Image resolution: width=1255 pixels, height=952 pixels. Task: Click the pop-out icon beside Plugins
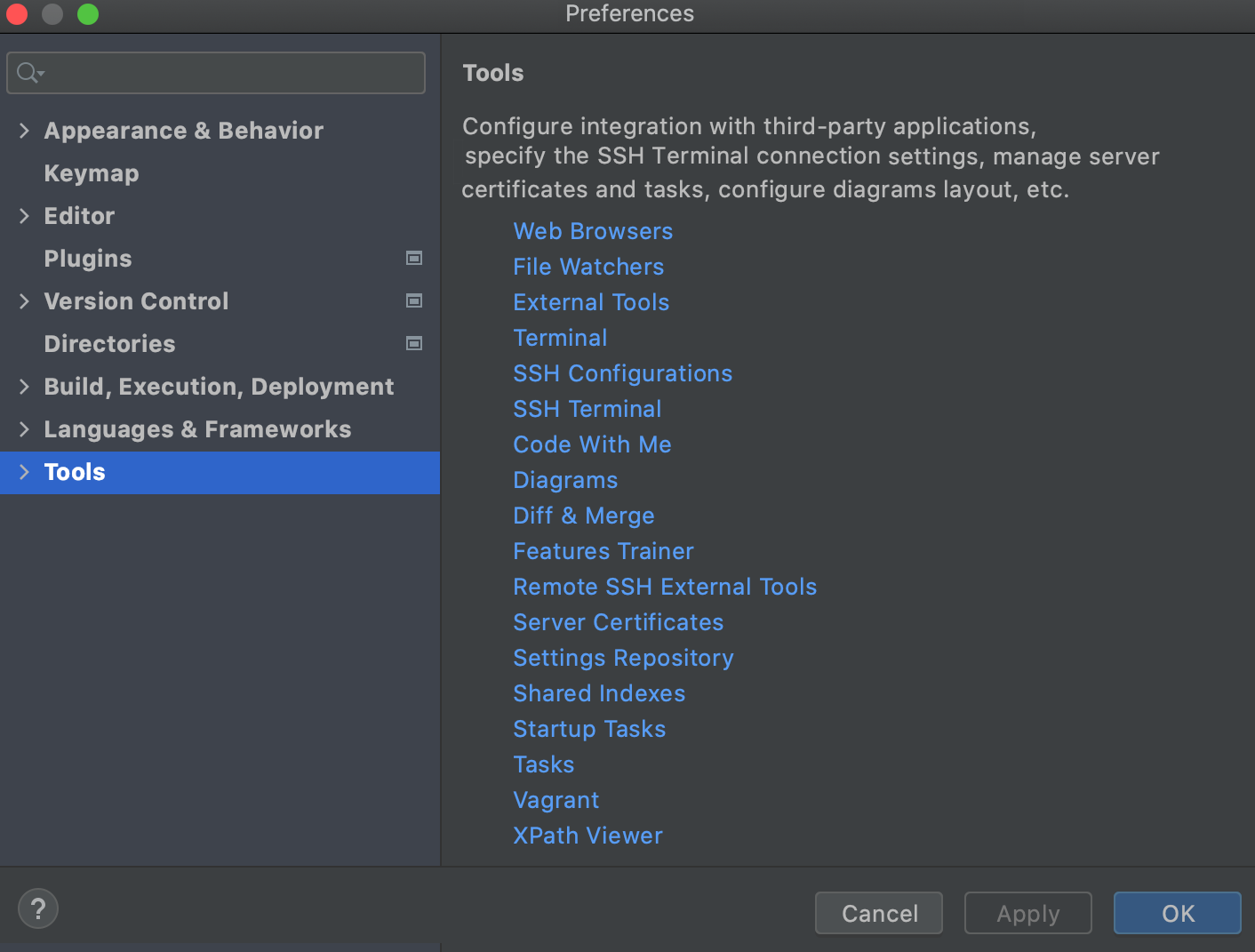(413, 258)
